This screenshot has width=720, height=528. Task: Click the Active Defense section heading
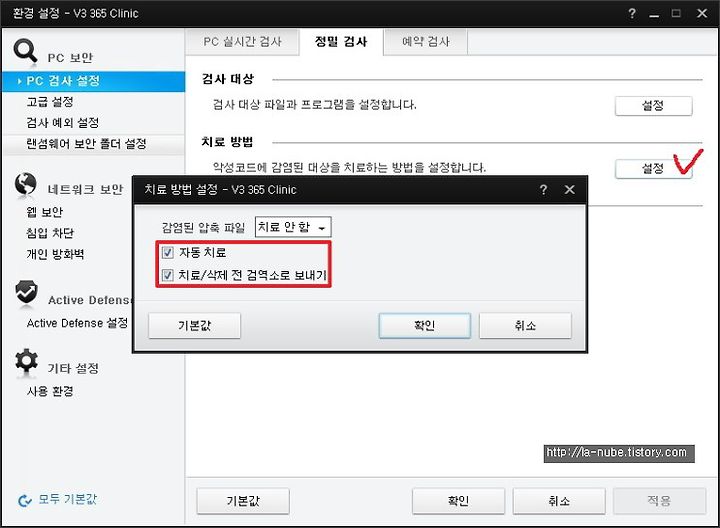coord(90,300)
